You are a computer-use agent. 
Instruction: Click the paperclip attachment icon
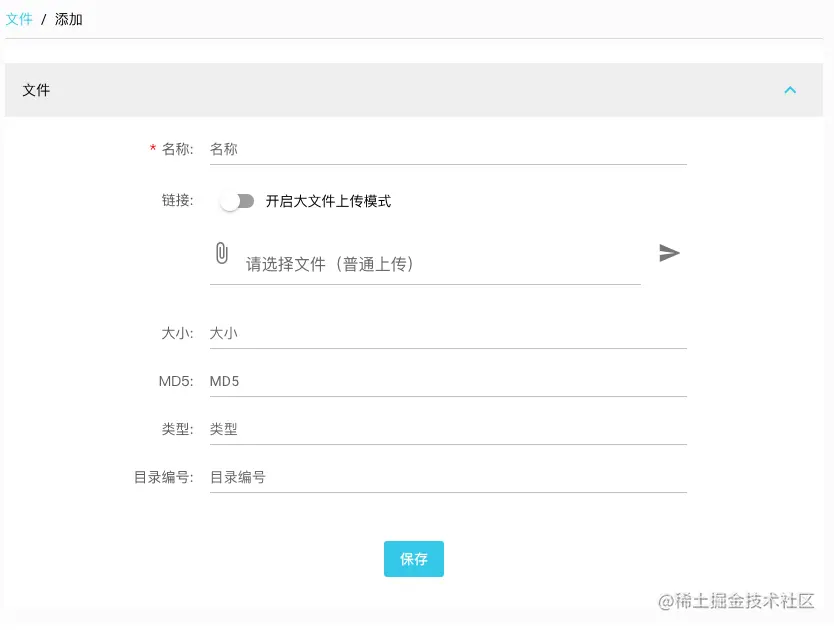221,252
